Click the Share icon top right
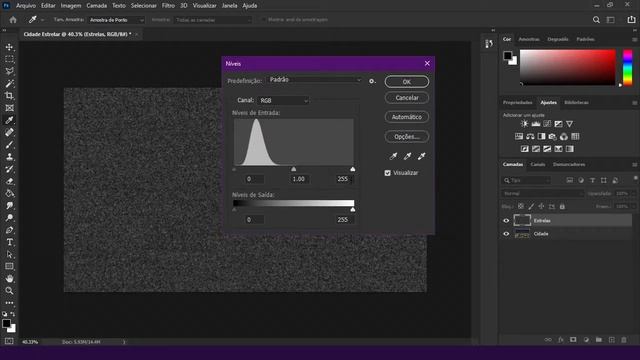Image resolution: width=640 pixels, height=360 pixels. pyautogui.click(x=631, y=20)
